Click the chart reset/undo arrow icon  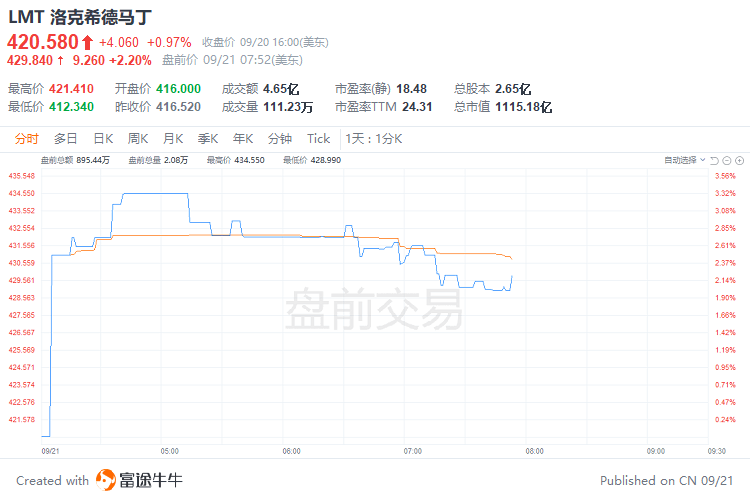pos(714,160)
